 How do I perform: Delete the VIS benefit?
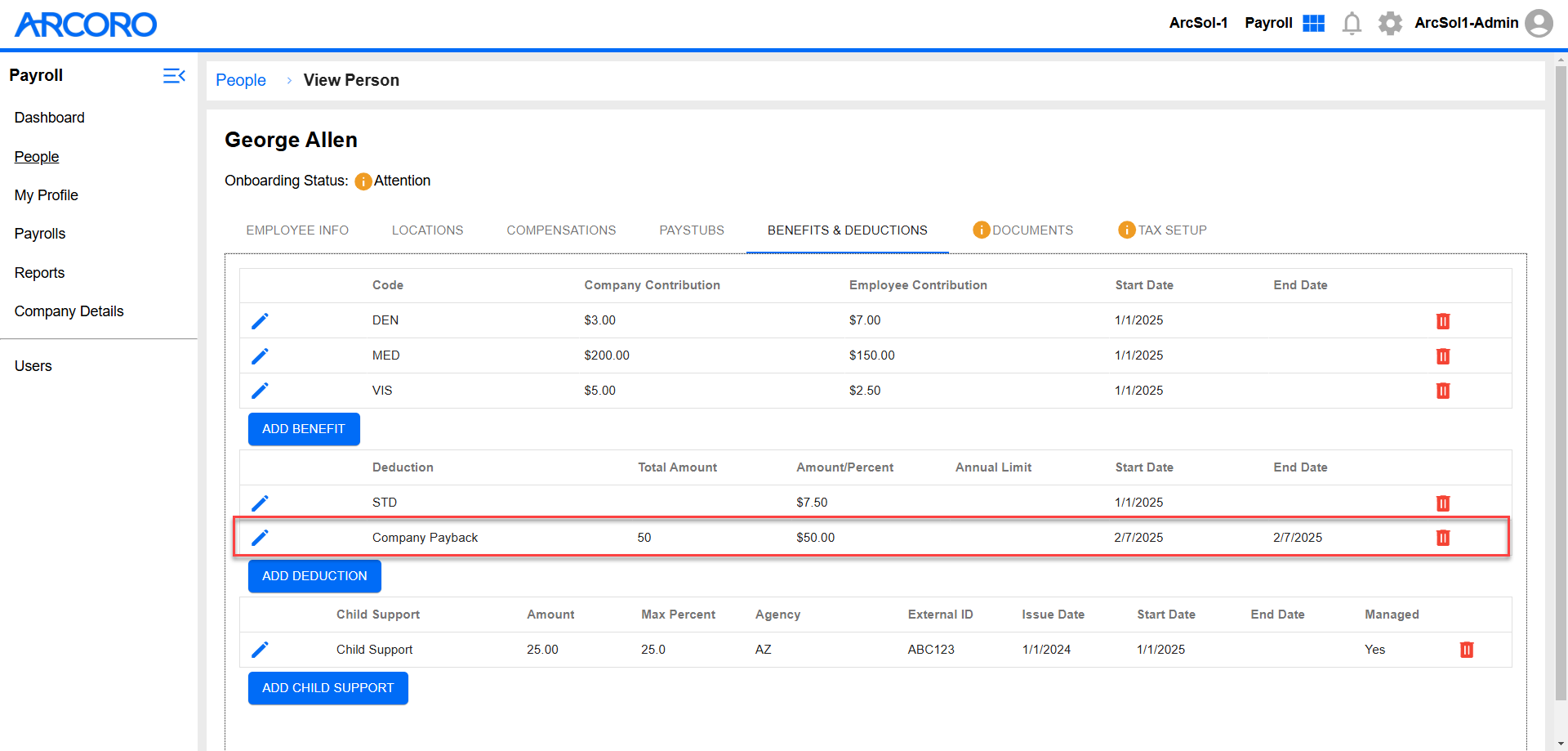pyautogui.click(x=1443, y=391)
